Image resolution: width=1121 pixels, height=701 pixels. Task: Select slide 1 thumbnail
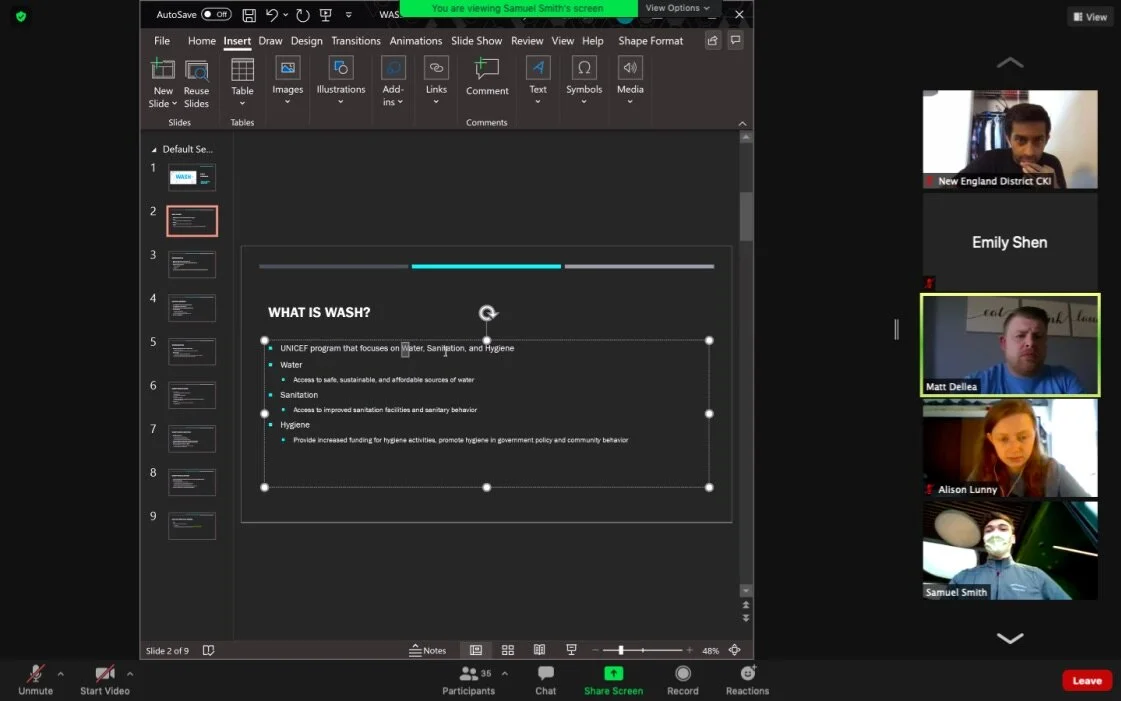192,177
